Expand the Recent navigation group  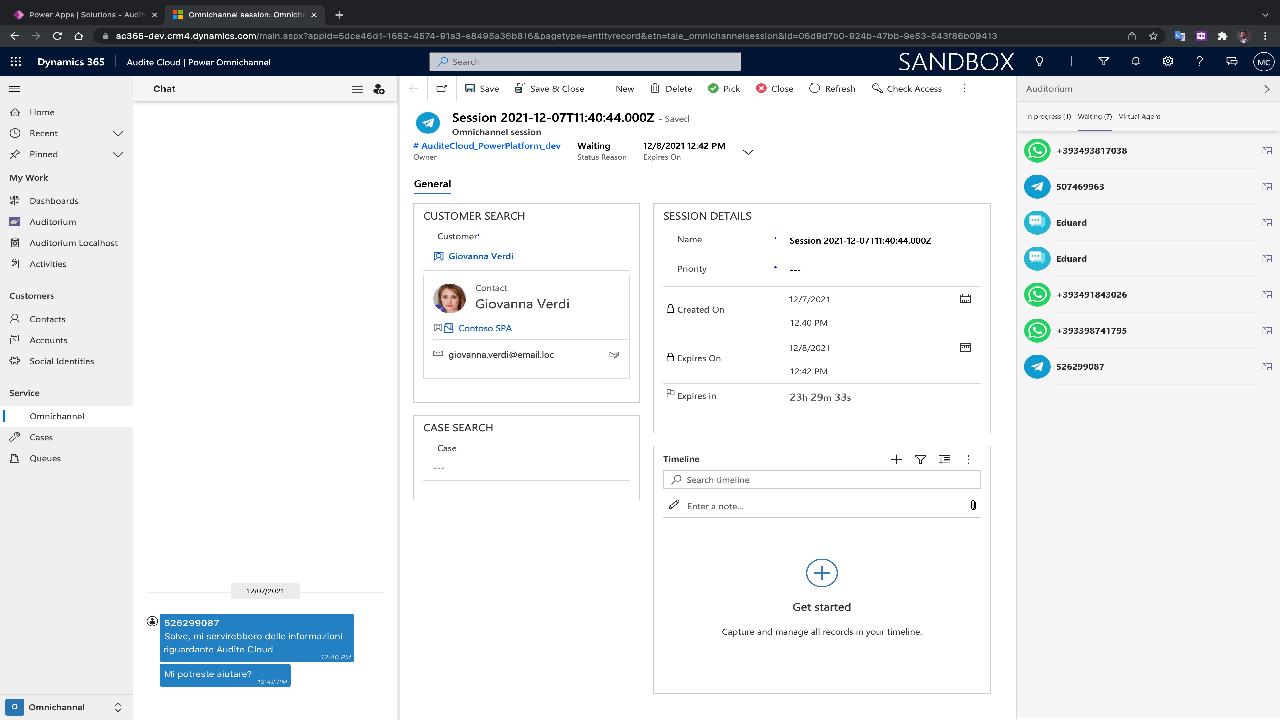[118, 133]
